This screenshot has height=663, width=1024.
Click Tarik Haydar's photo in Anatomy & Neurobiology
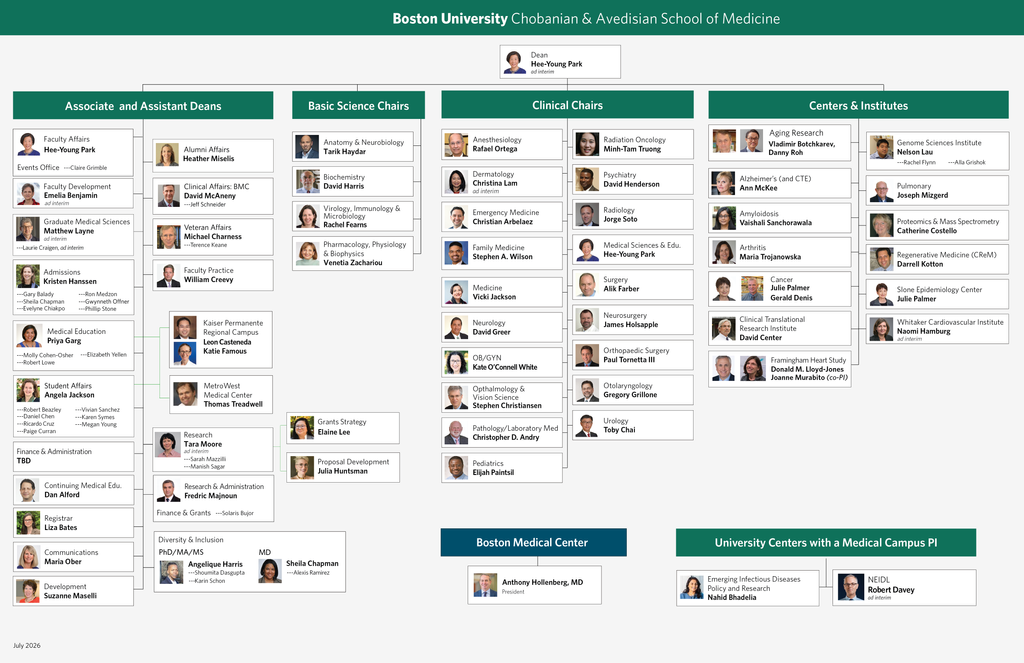coord(307,147)
